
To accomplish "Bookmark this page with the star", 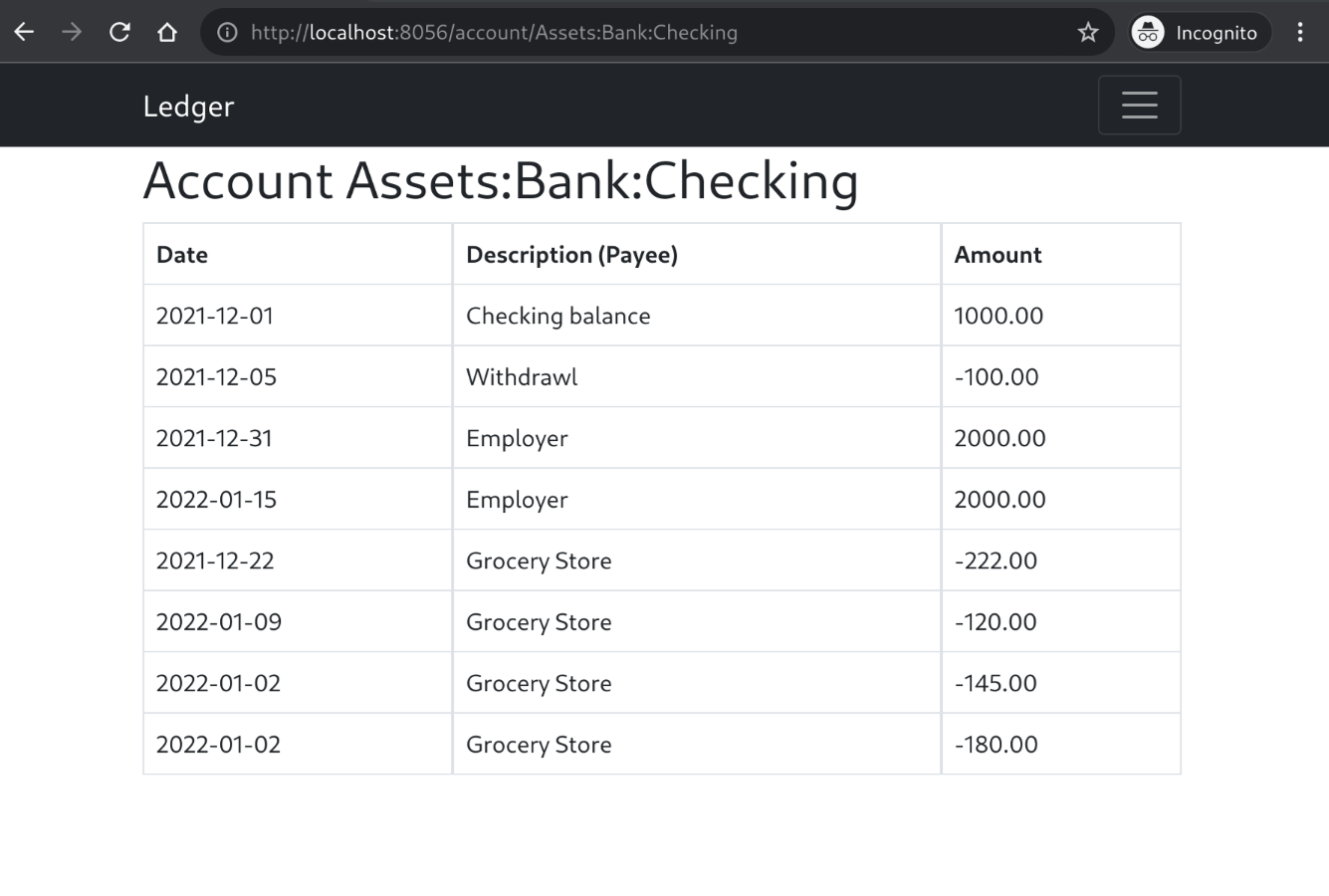I will click(x=1088, y=33).
